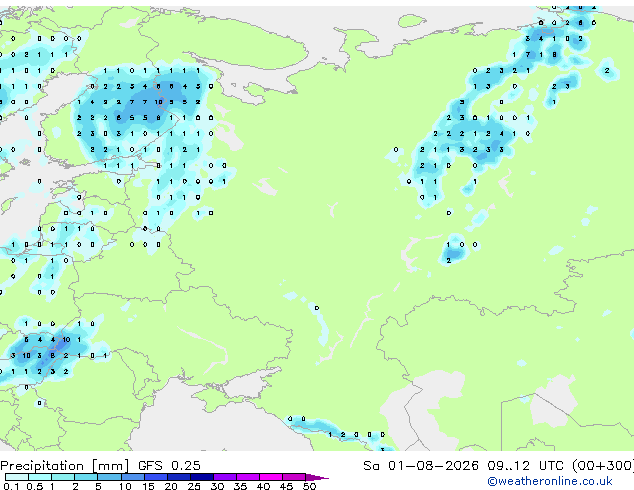Click the "20" legend scale value
The height and width of the screenshot is (490, 634).
point(171,486)
